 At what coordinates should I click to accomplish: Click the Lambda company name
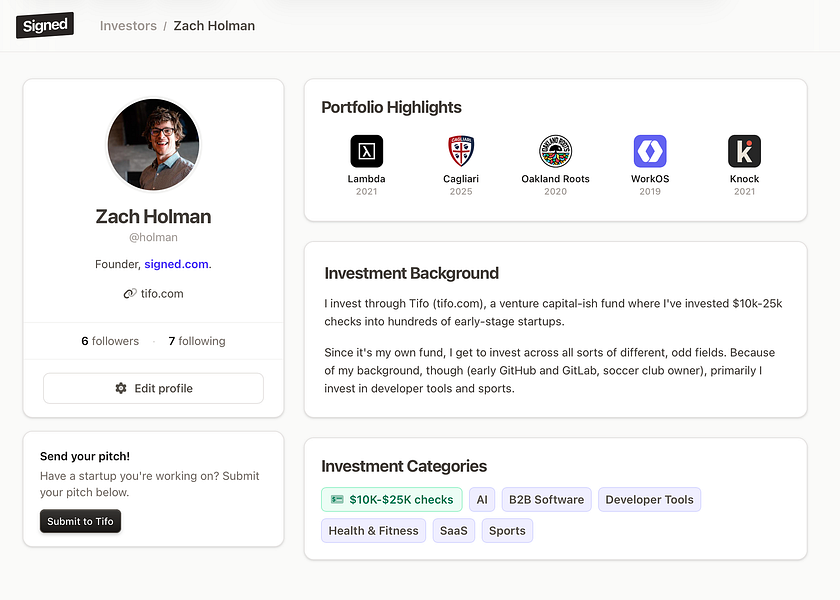click(366, 179)
